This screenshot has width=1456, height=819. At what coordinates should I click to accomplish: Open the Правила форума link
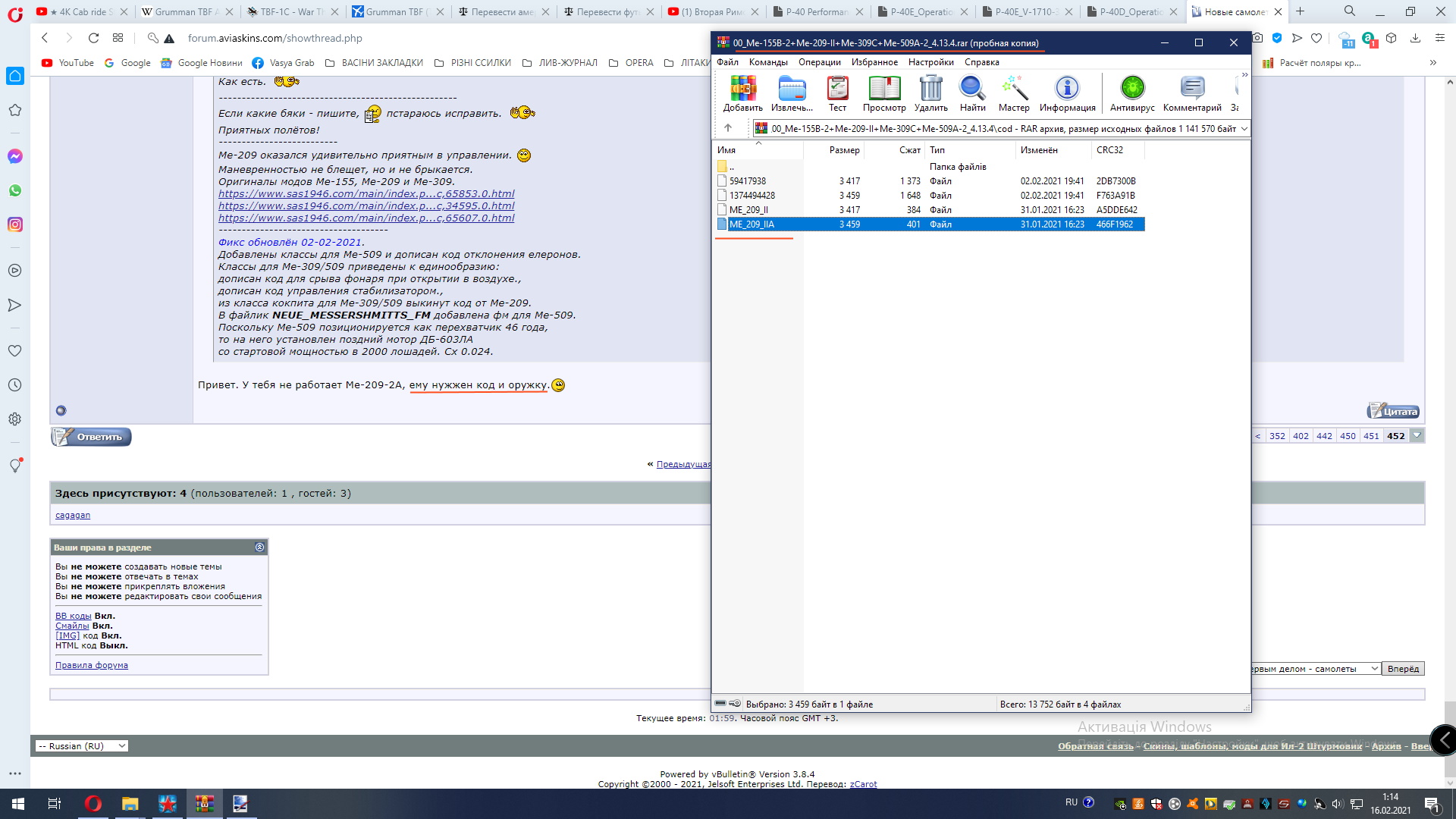92,666
